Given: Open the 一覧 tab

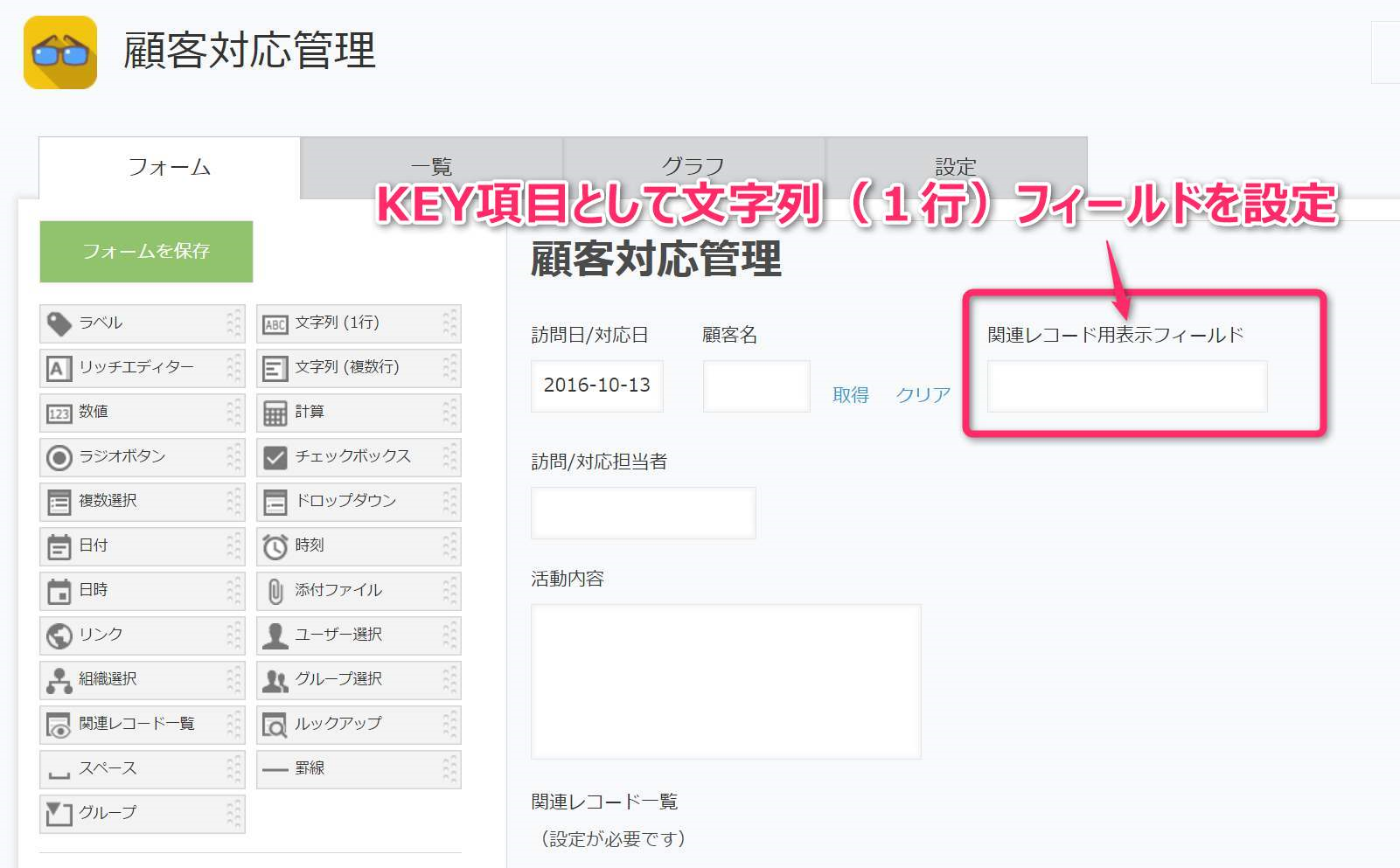Looking at the screenshot, I should tap(431, 168).
